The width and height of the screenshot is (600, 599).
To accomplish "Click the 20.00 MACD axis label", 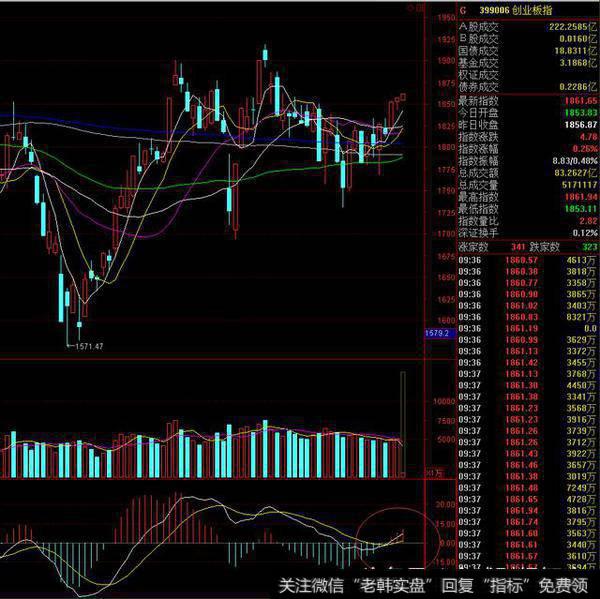I will point(445,504).
